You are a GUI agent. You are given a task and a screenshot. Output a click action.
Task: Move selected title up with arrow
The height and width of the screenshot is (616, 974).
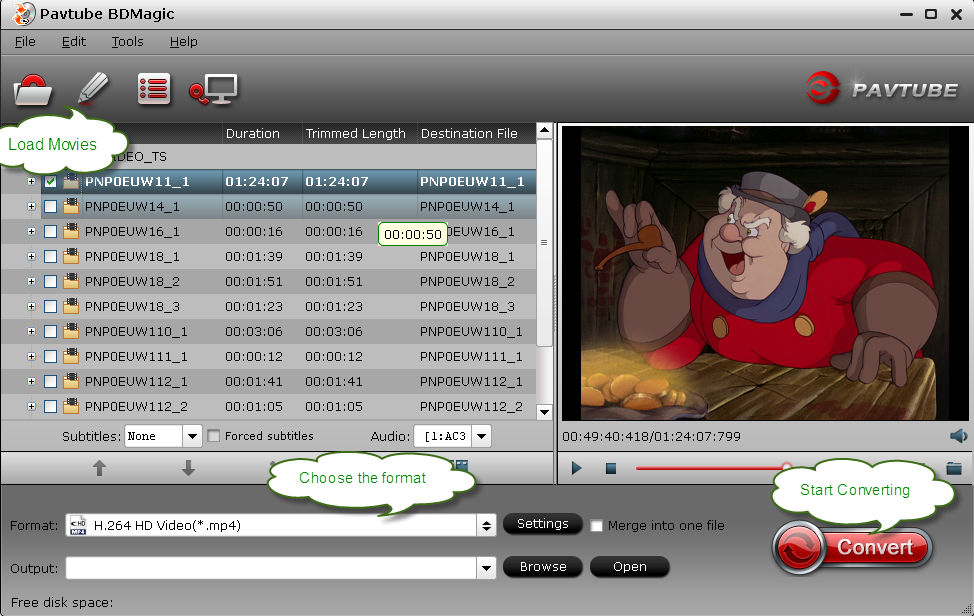click(x=99, y=468)
